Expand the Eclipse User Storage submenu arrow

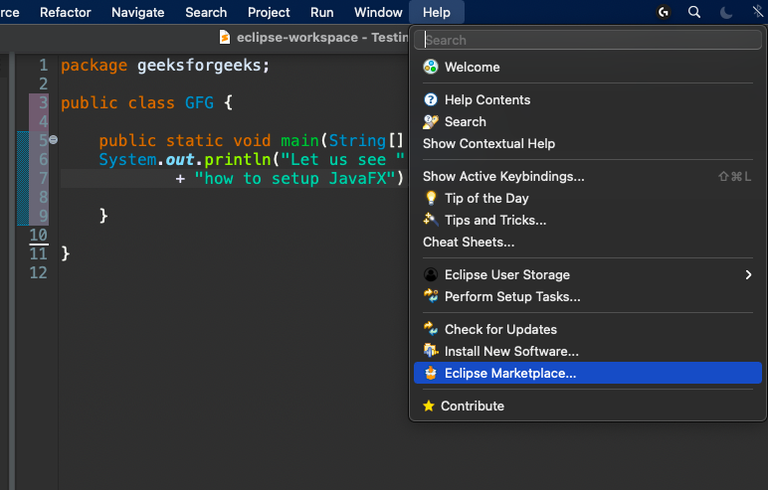[748, 275]
